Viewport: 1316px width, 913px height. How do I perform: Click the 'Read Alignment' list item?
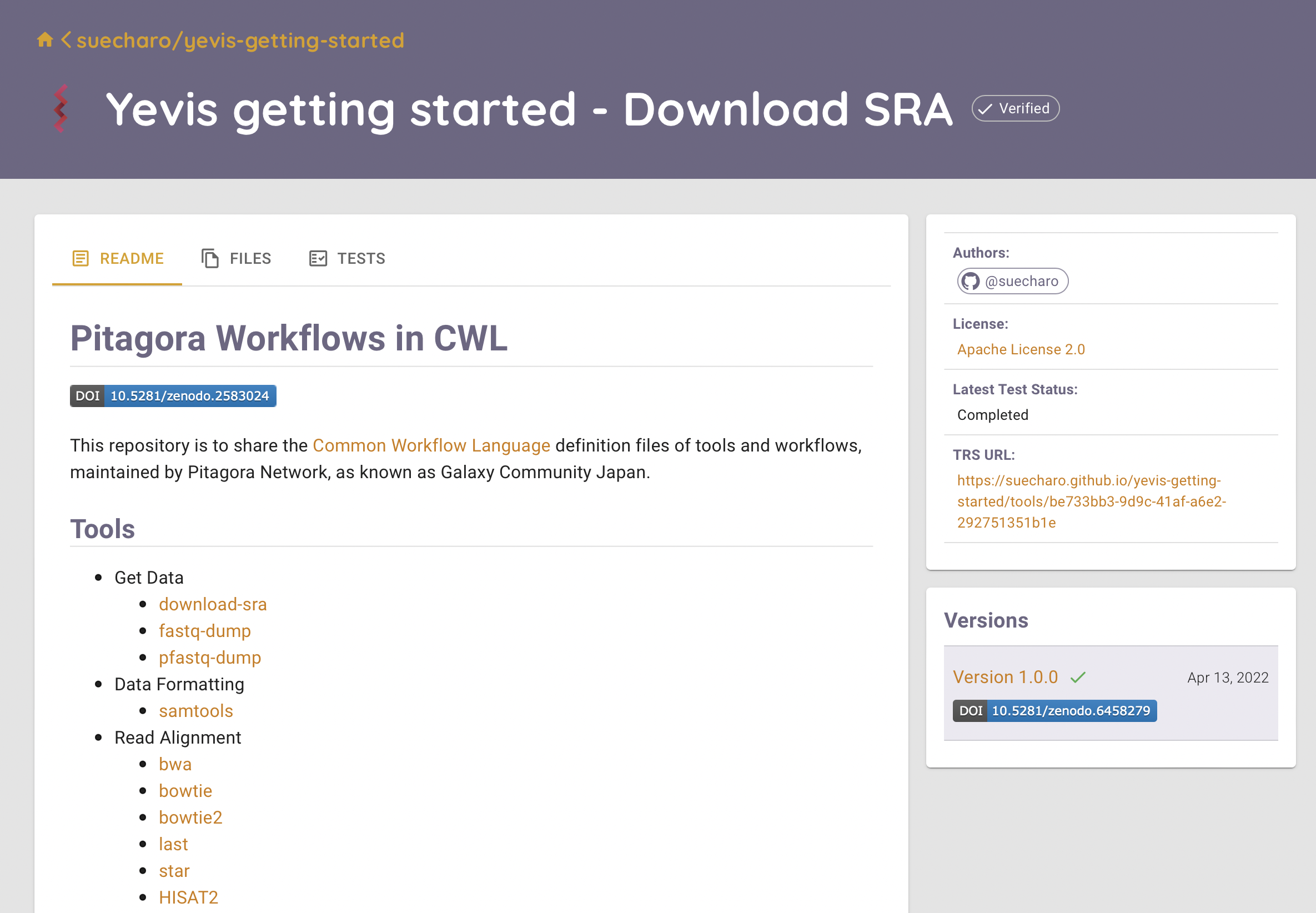[178, 738]
